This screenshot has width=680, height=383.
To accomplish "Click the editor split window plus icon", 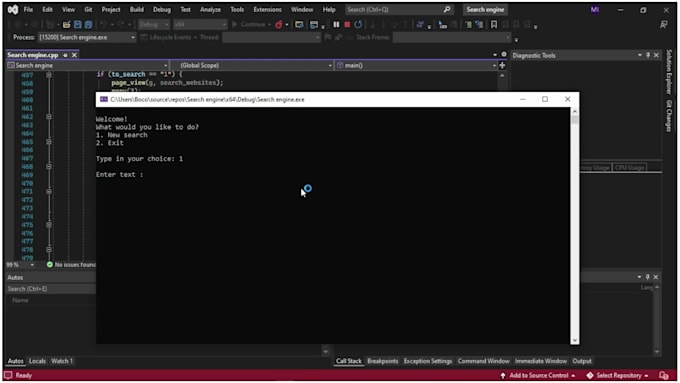I will [502, 65].
